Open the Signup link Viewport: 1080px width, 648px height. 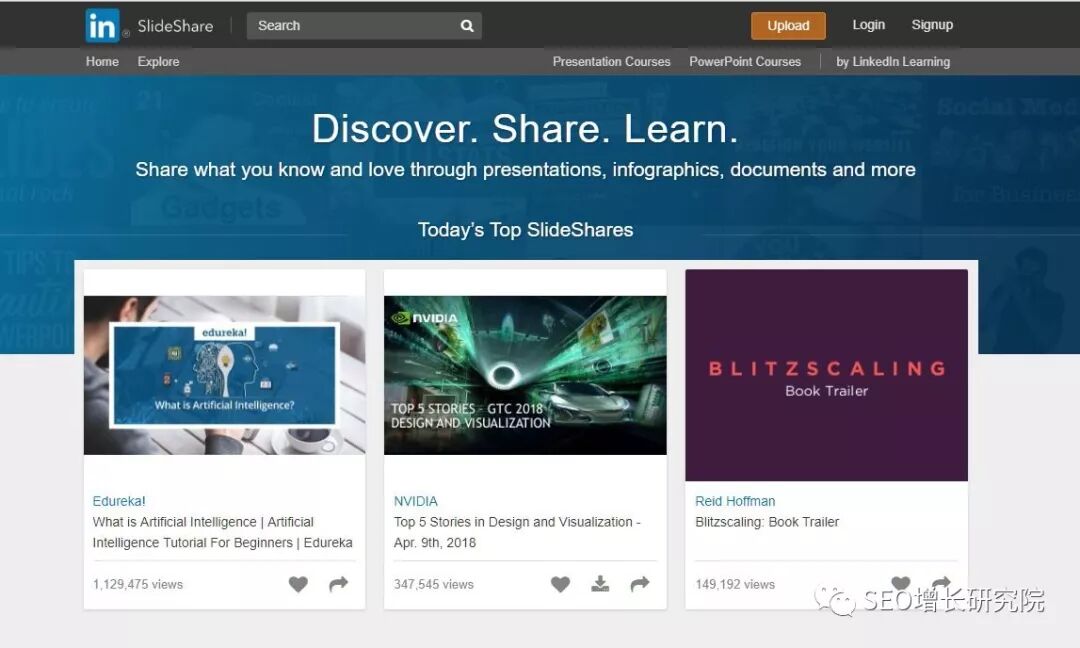coord(932,25)
